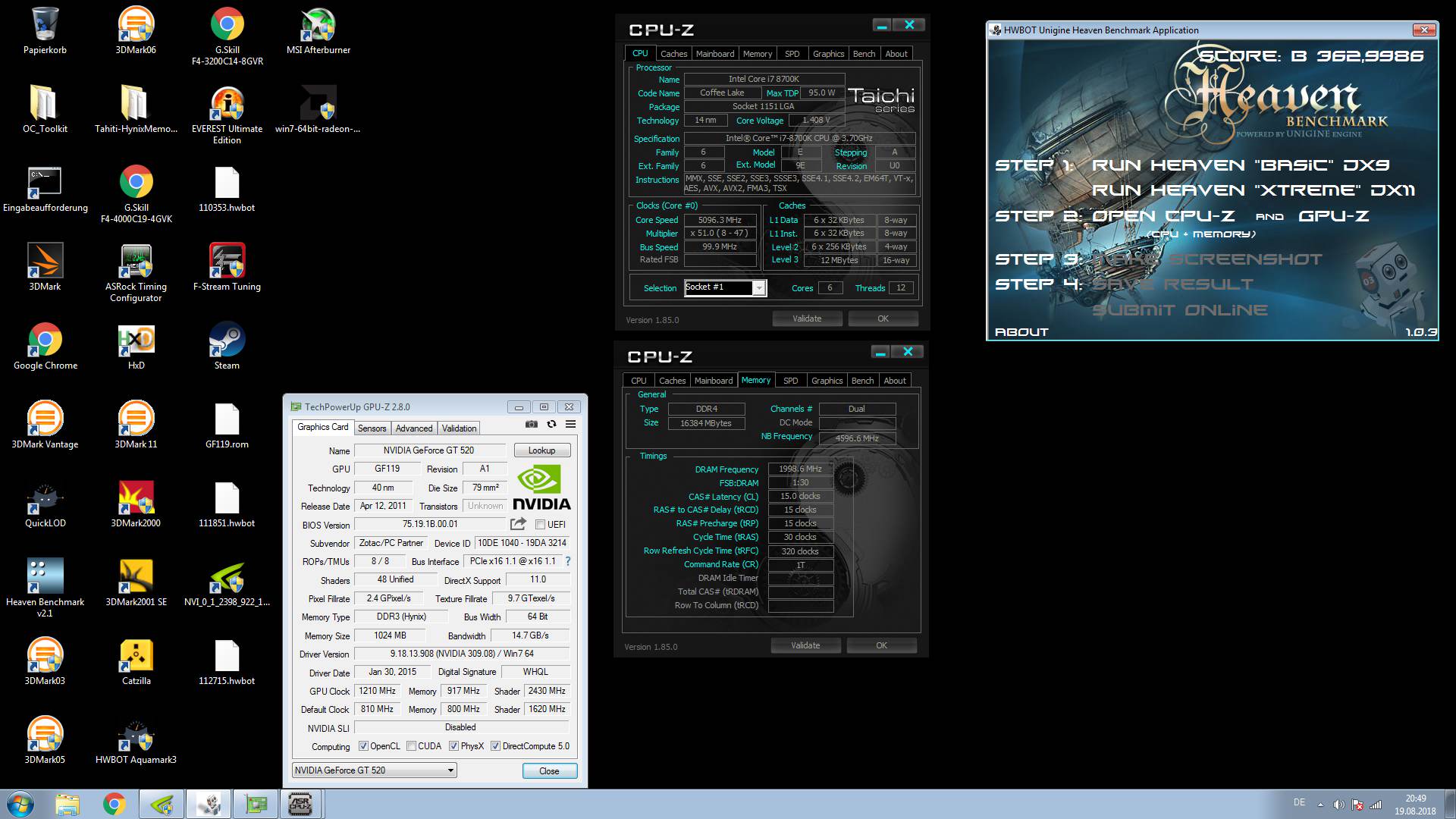Screen dimensions: 1456x819
Task: Launch ASRock Timing Configurator
Action: (x=136, y=273)
